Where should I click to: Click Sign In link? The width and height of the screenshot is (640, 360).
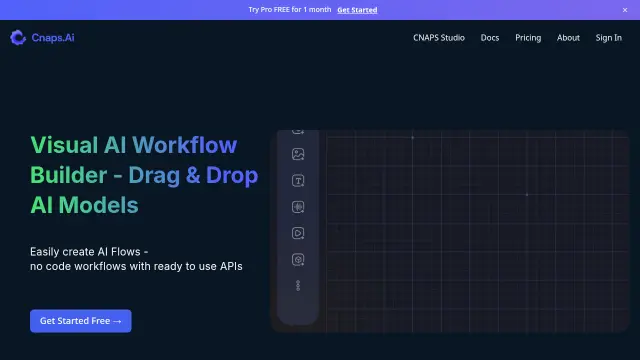pyautogui.click(x=609, y=38)
